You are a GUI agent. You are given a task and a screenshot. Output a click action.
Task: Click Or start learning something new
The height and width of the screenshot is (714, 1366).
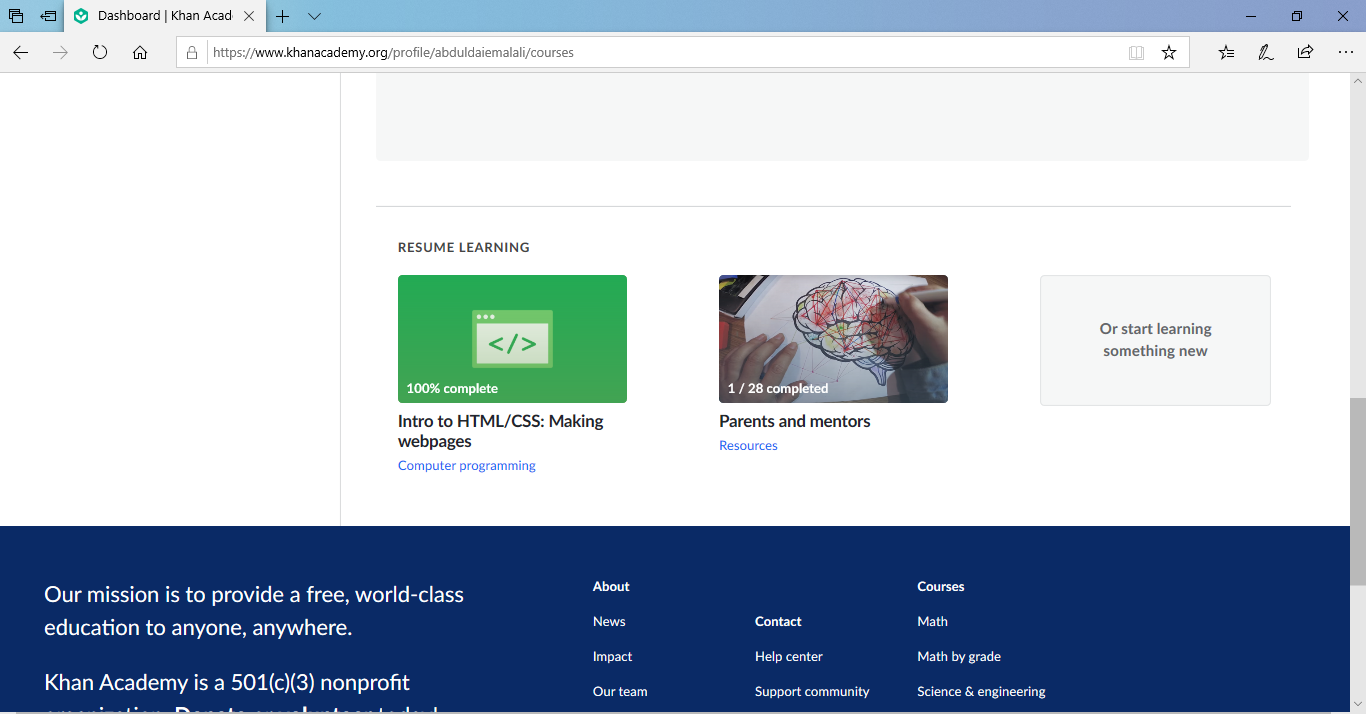1155,340
